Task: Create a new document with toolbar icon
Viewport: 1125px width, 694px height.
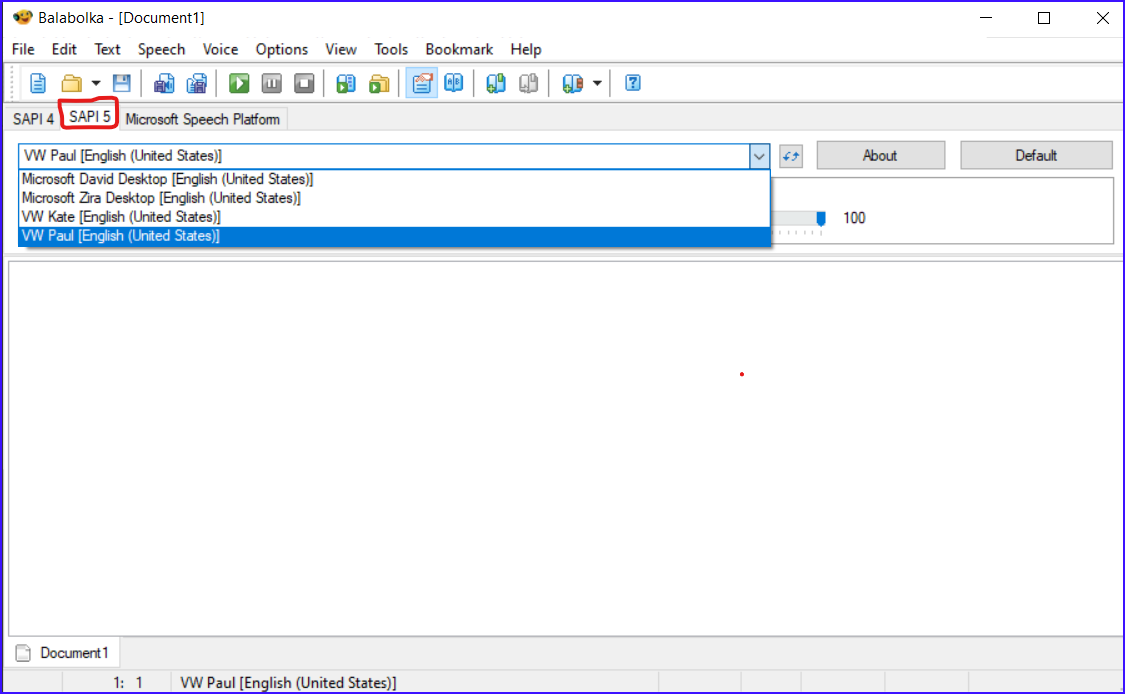Action: (38, 83)
